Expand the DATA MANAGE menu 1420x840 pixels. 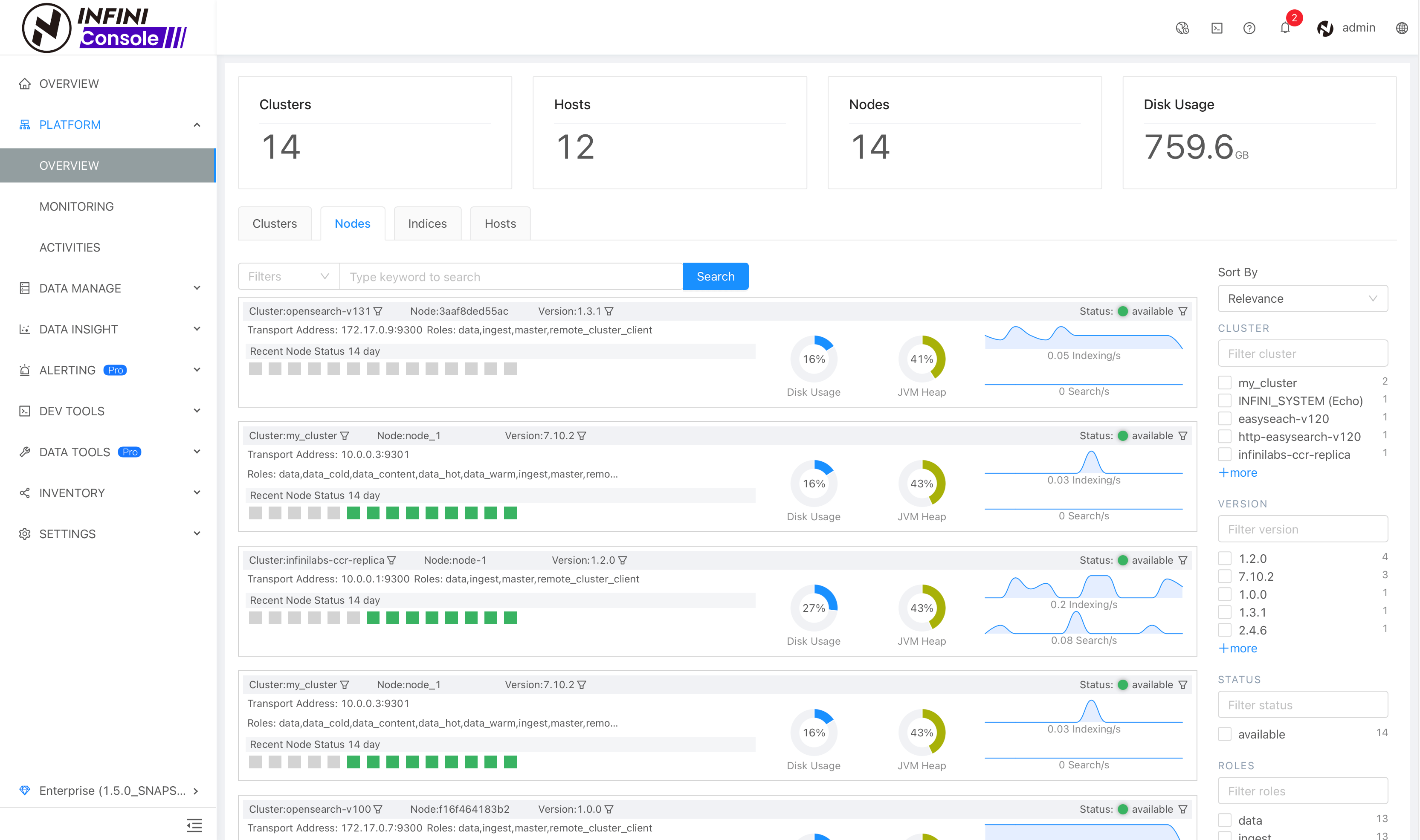[108, 288]
